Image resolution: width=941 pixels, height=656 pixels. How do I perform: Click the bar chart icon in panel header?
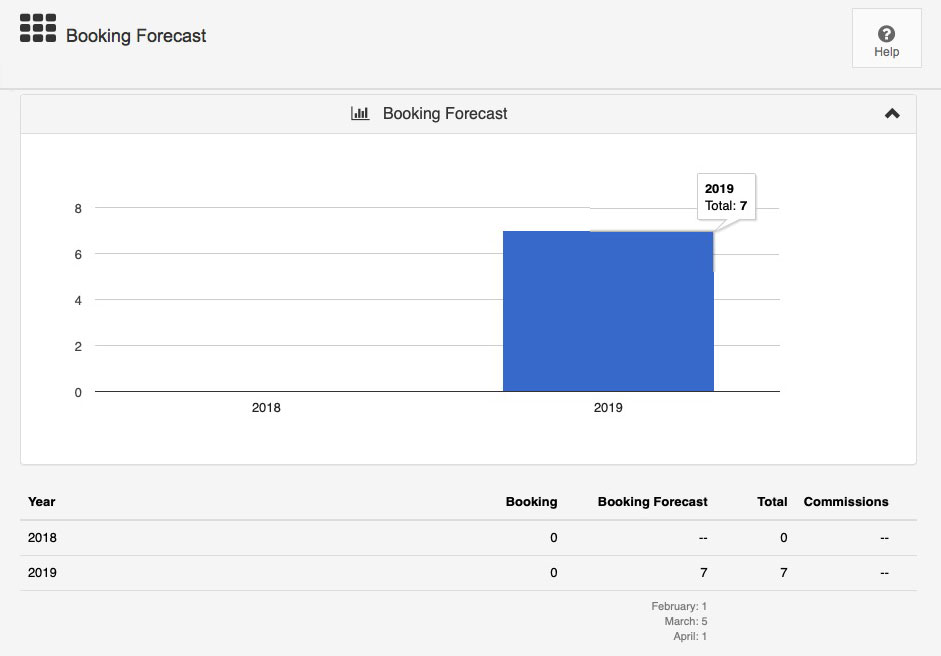point(359,113)
